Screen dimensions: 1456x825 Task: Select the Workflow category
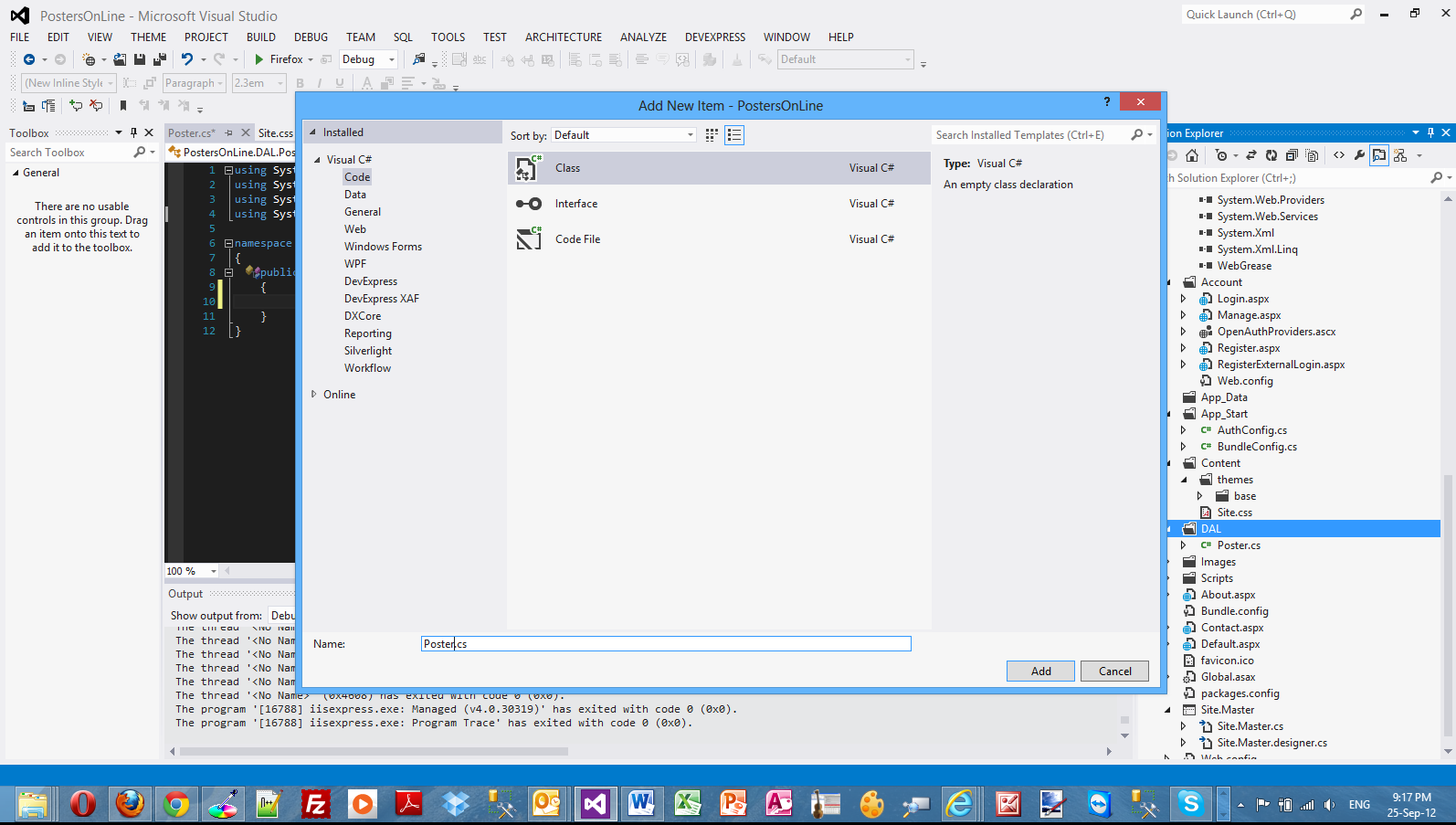pyautogui.click(x=367, y=368)
